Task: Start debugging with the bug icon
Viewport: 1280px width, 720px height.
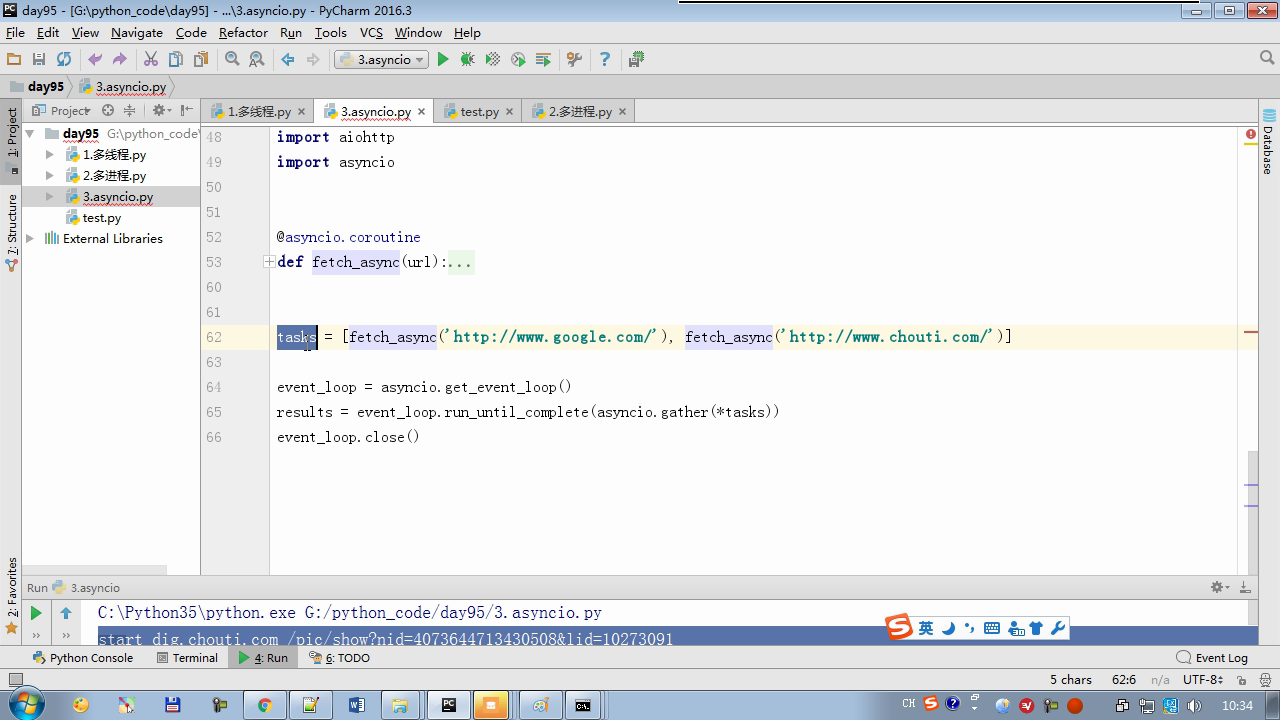Action: click(467, 60)
